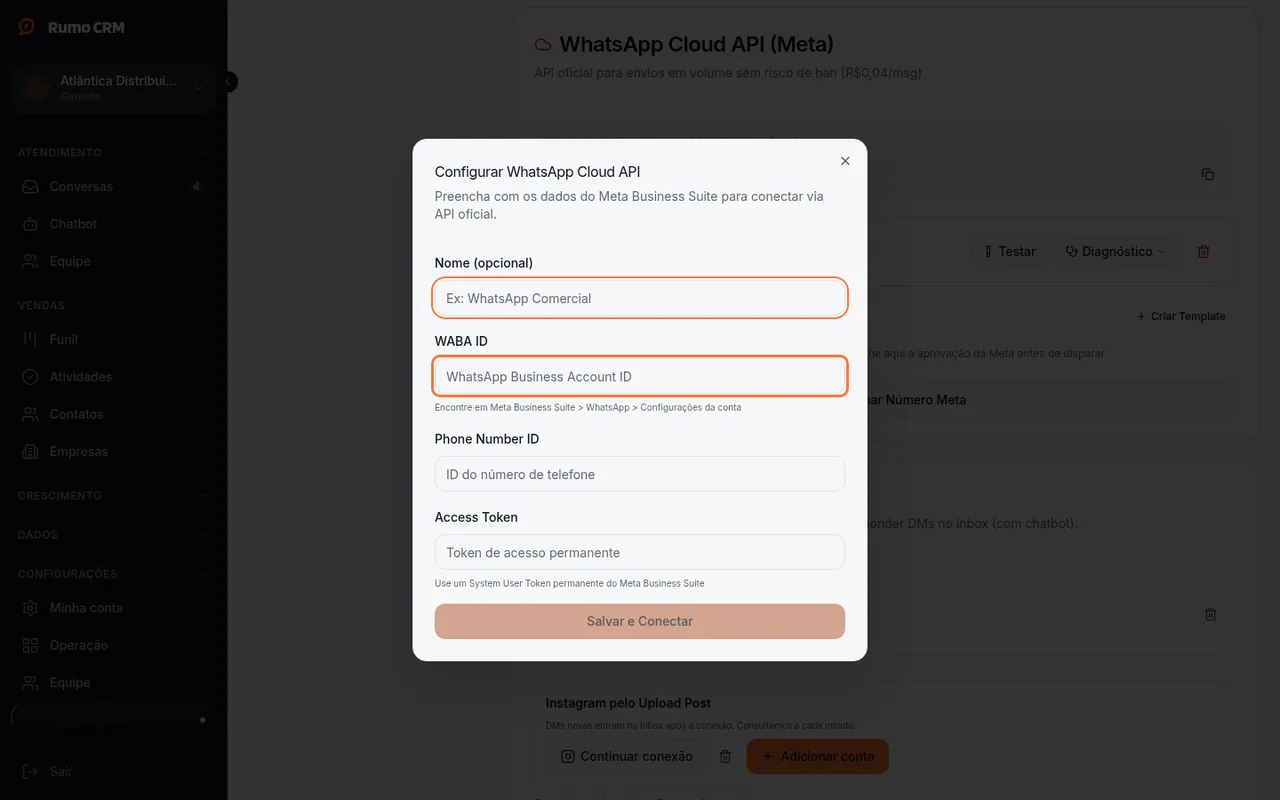This screenshot has height=800, width=1280.
Task: Focus the WABA ID text field
Action: click(640, 377)
